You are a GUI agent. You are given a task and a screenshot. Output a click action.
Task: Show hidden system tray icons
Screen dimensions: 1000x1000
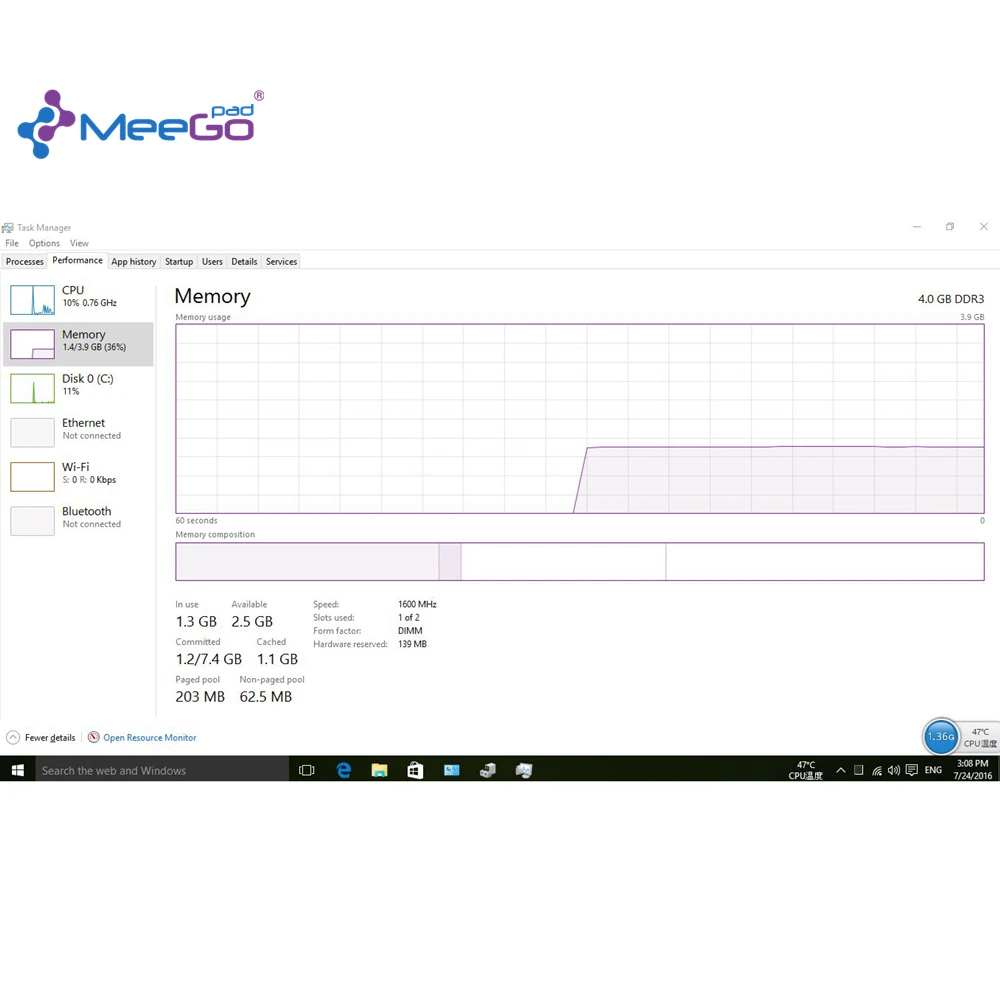tap(841, 770)
